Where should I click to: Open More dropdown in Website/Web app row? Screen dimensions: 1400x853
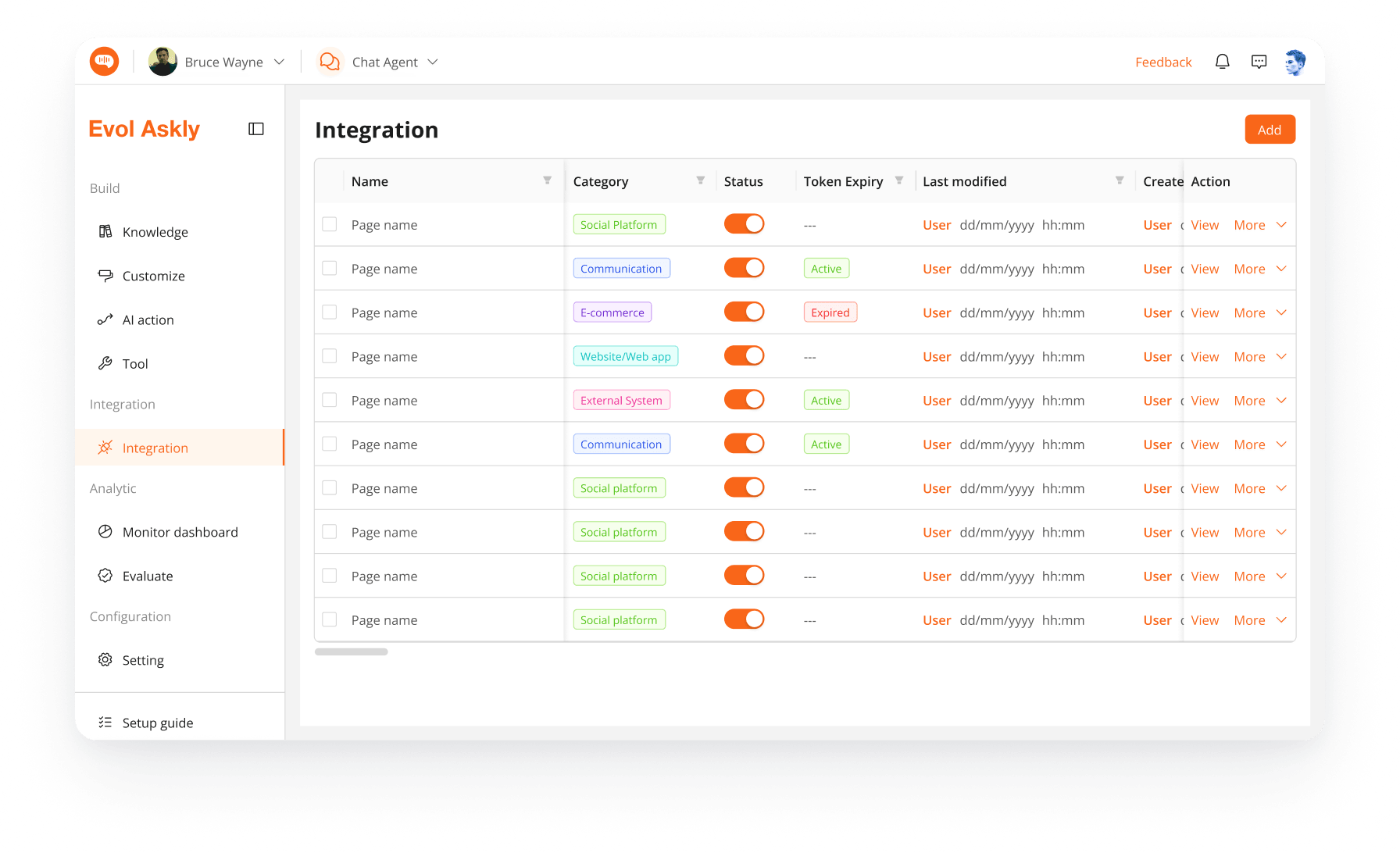point(1260,356)
